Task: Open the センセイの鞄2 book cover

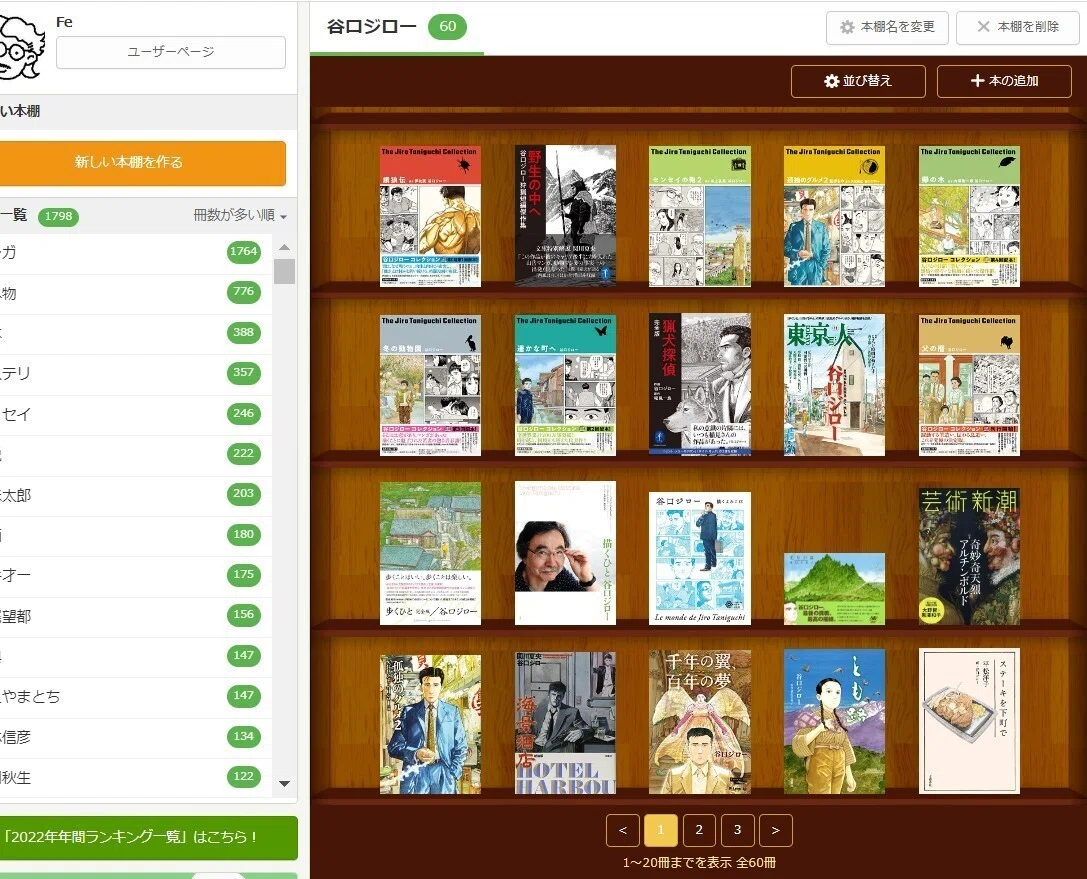Action: click(699, 216)
